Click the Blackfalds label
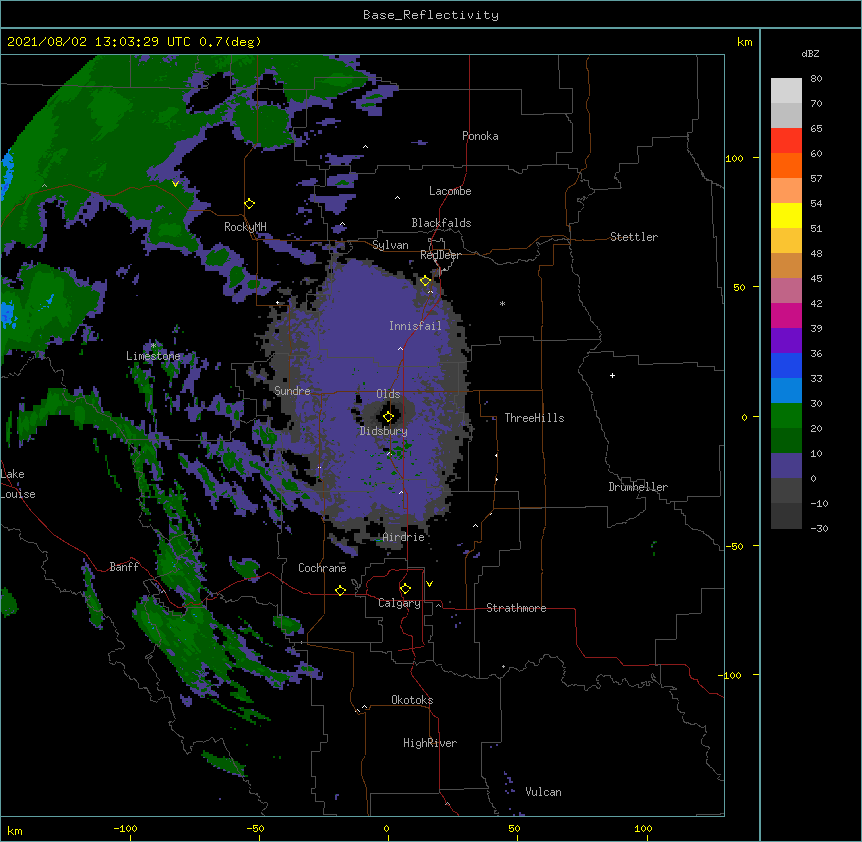862x842 pixels. coord(441,223)
